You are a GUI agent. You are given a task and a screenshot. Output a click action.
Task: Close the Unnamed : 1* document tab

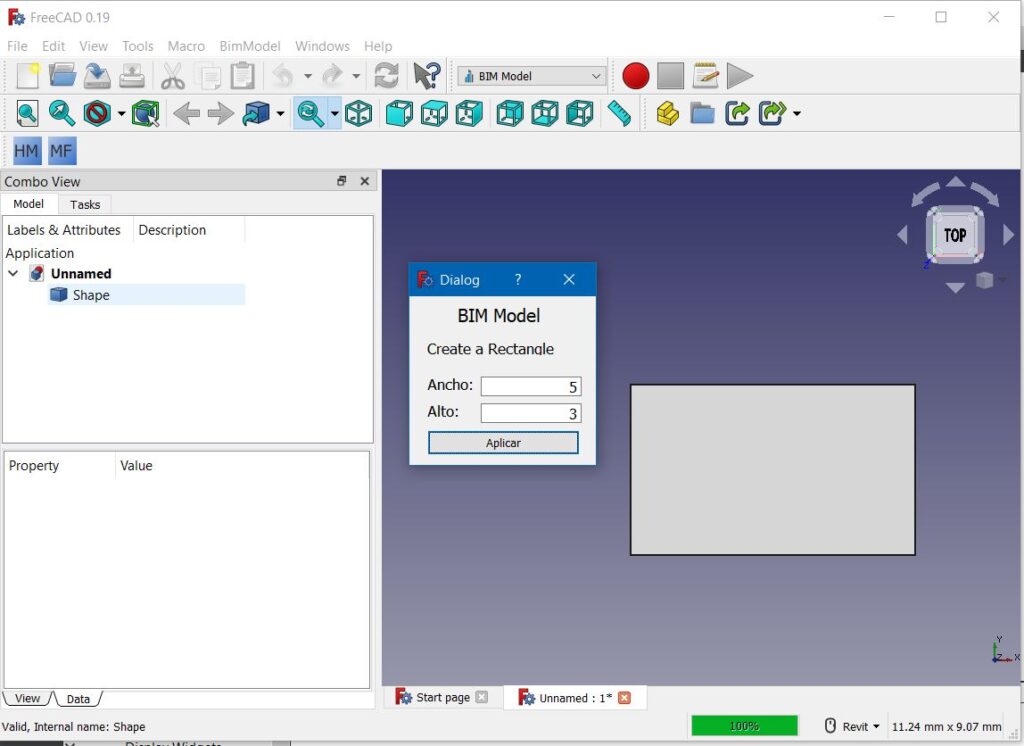pyautogui.click(x=624, y=698)
